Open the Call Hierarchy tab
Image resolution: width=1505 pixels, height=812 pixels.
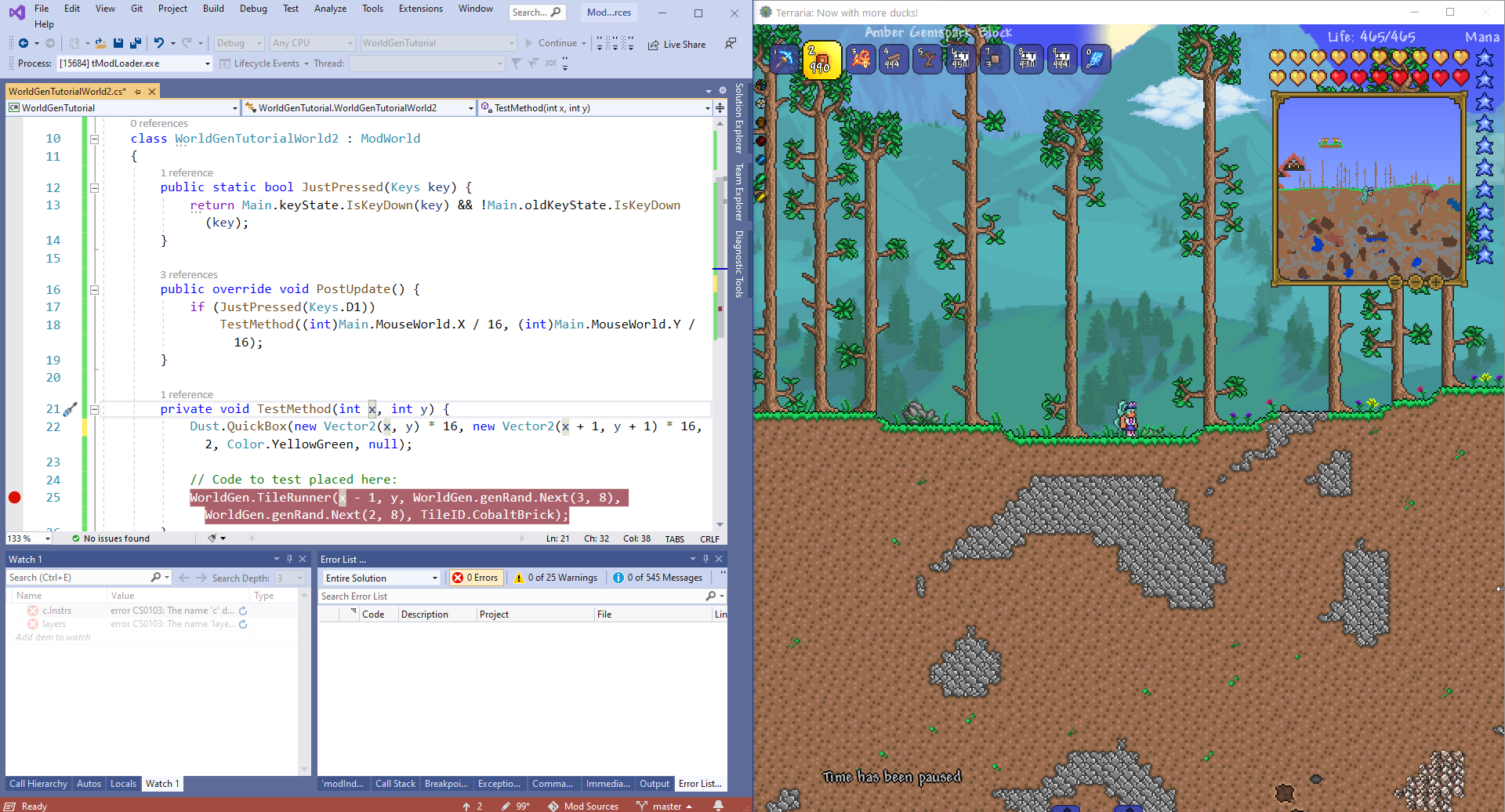(38, 784)
